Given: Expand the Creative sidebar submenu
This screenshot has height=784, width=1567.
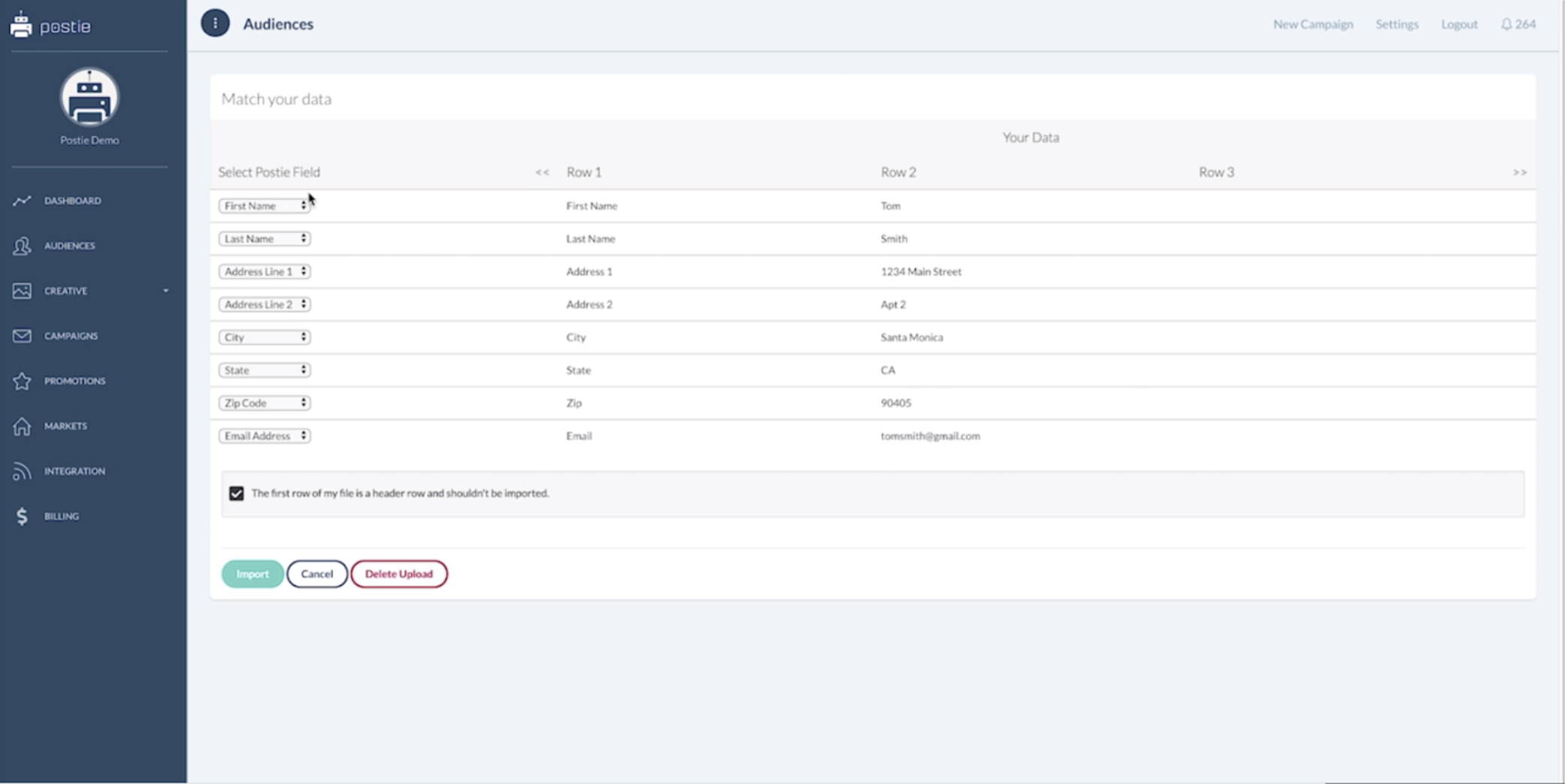Looking at the screenshot, I should tap(165, 291).
